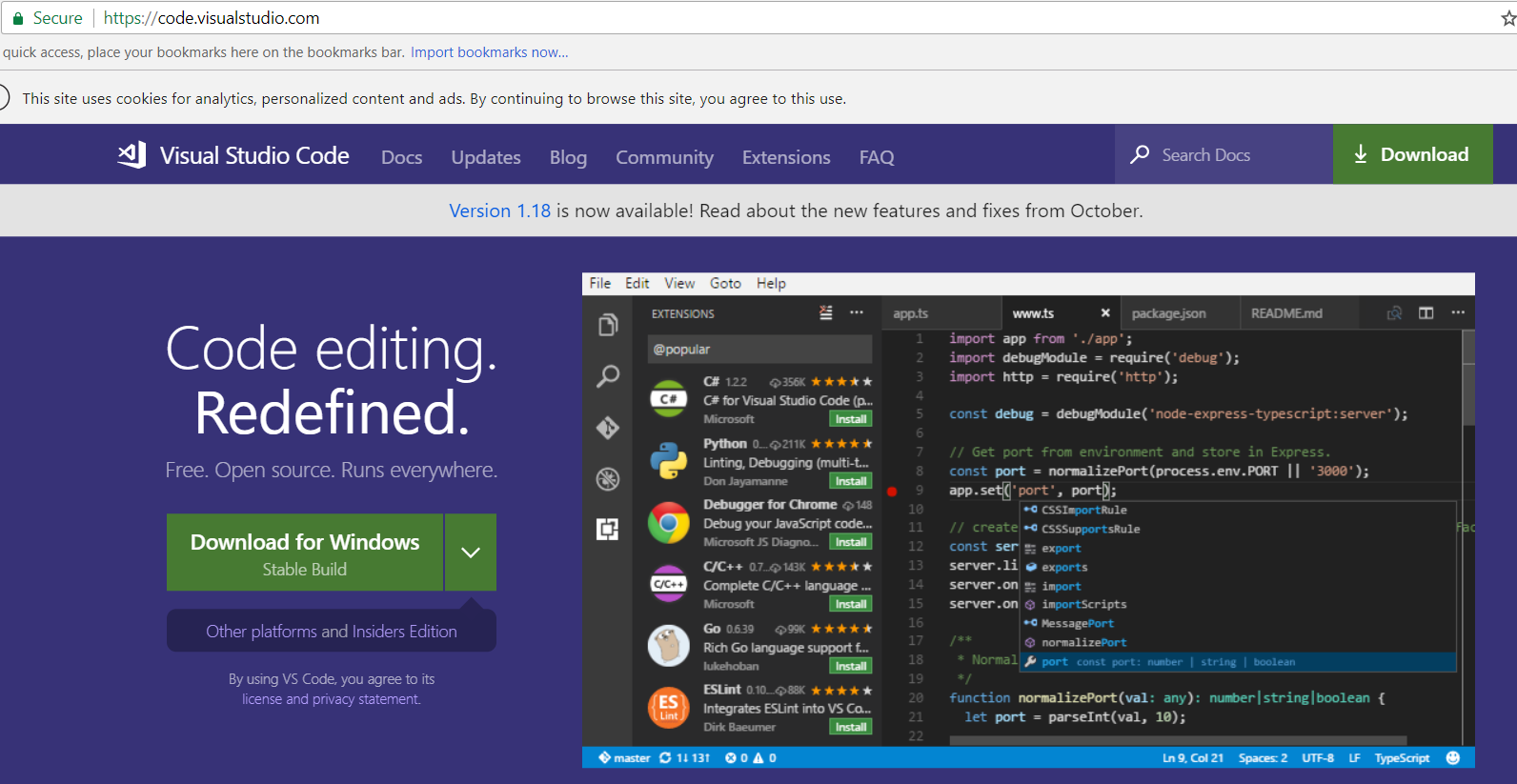Screen dimensions: 1517x784
Task: Click the @popular extensions search box
Action: click(759, 349)
